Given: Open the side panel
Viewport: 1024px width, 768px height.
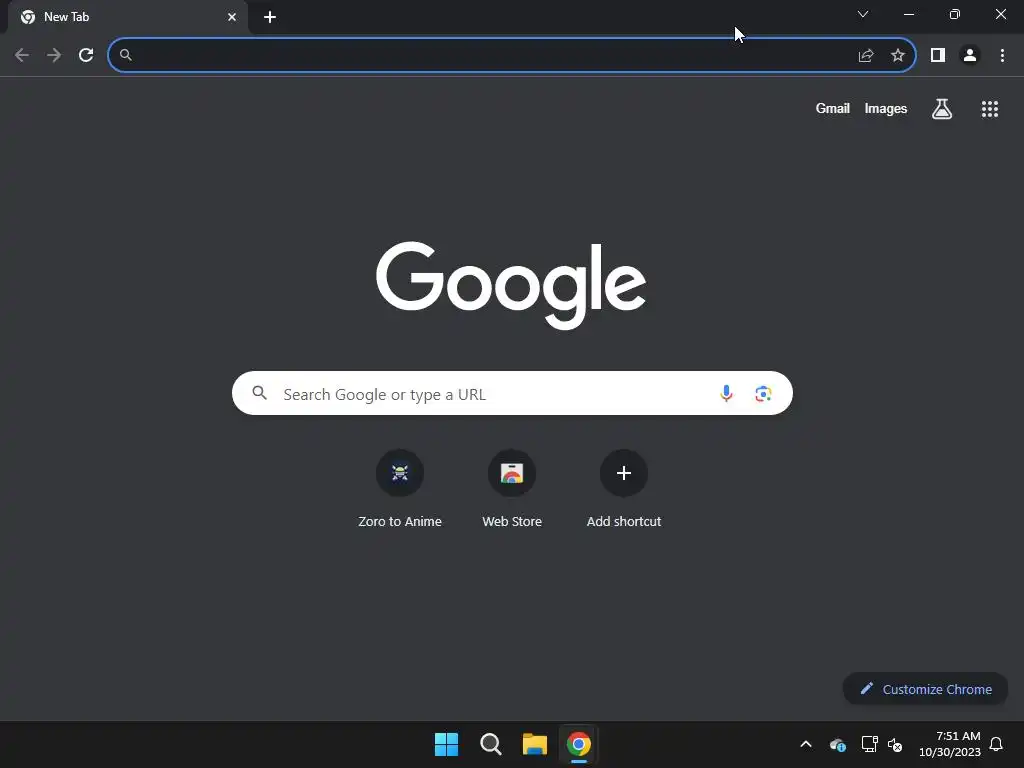Looking at the screenshot, I should click(x=938, y=56).
